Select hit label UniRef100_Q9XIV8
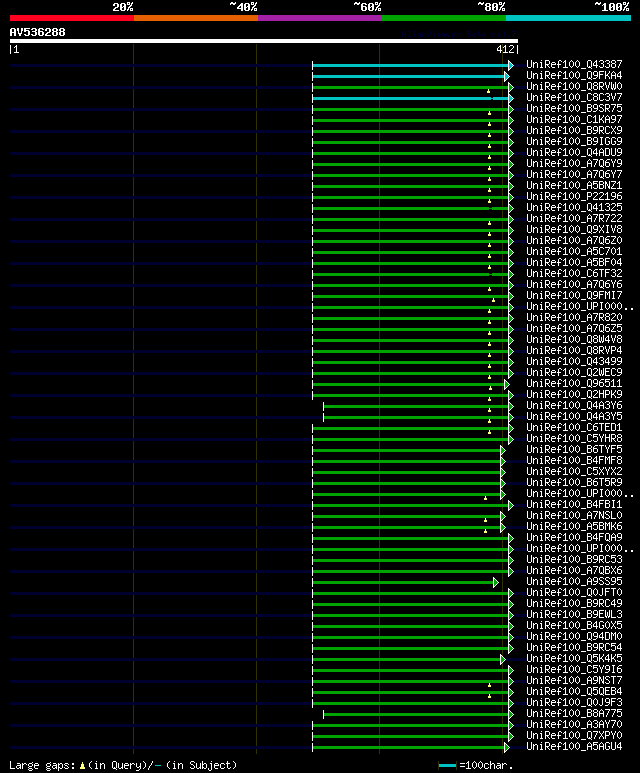The height and width of the screenshot is (773, 640). (x=574, y=229)
